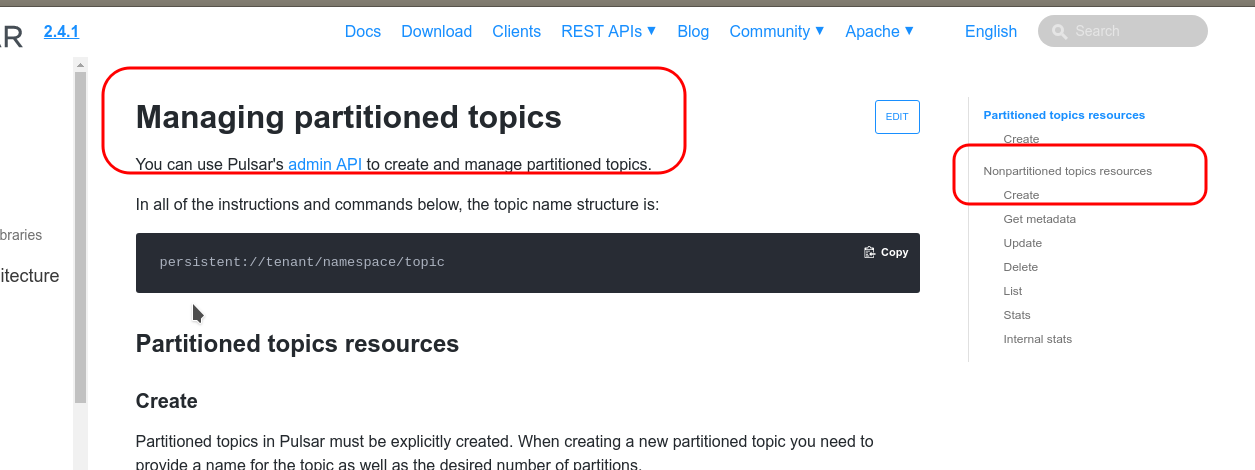Go to Internal stats in table of contents
This screenshot has height=470, width=1255.
point(1037,339)
